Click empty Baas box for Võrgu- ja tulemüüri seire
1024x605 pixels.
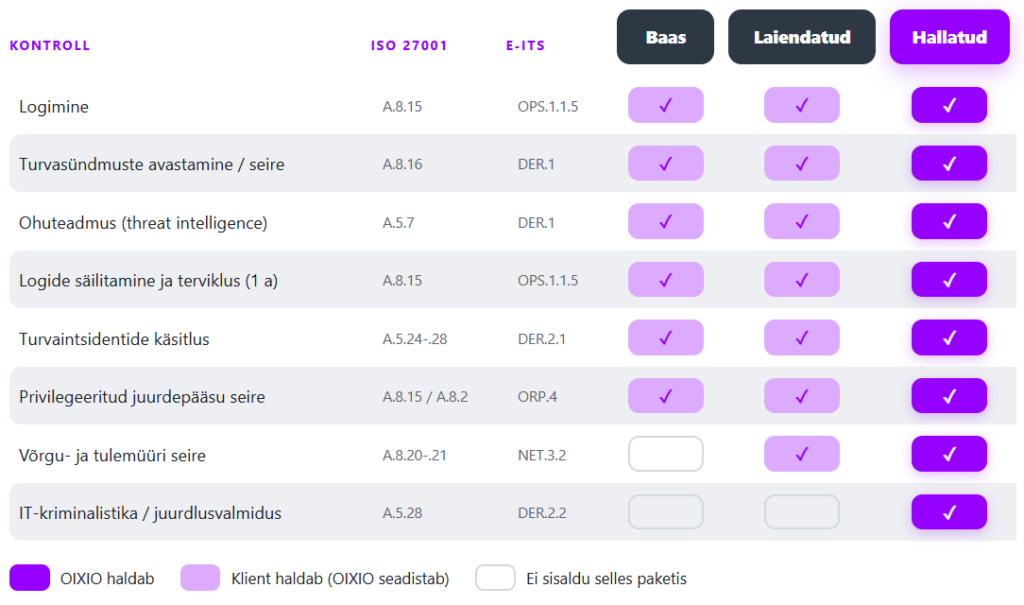(x=665, y=454)
